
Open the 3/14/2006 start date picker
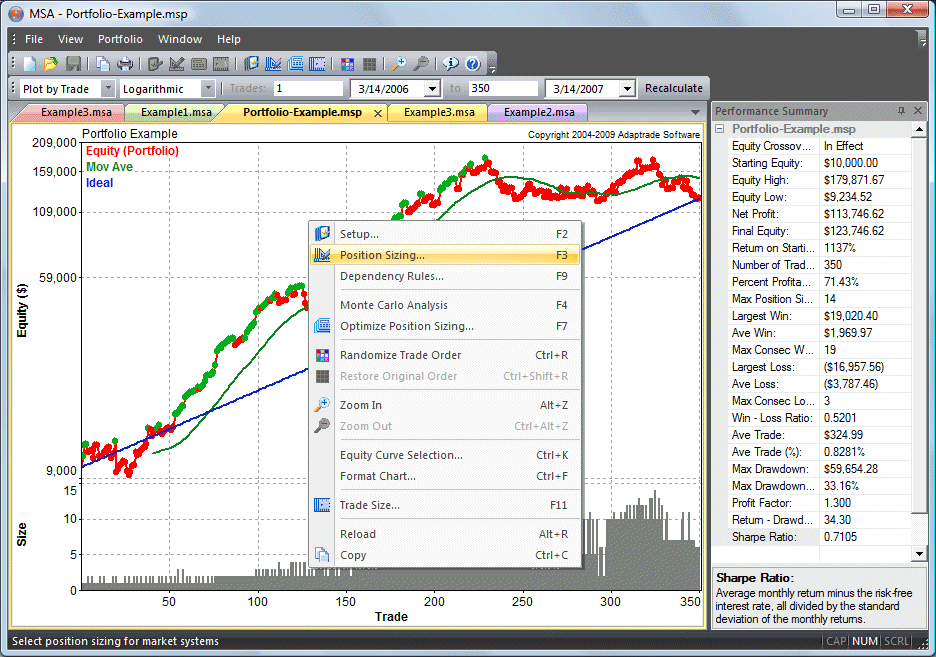(x=432, y=89)
